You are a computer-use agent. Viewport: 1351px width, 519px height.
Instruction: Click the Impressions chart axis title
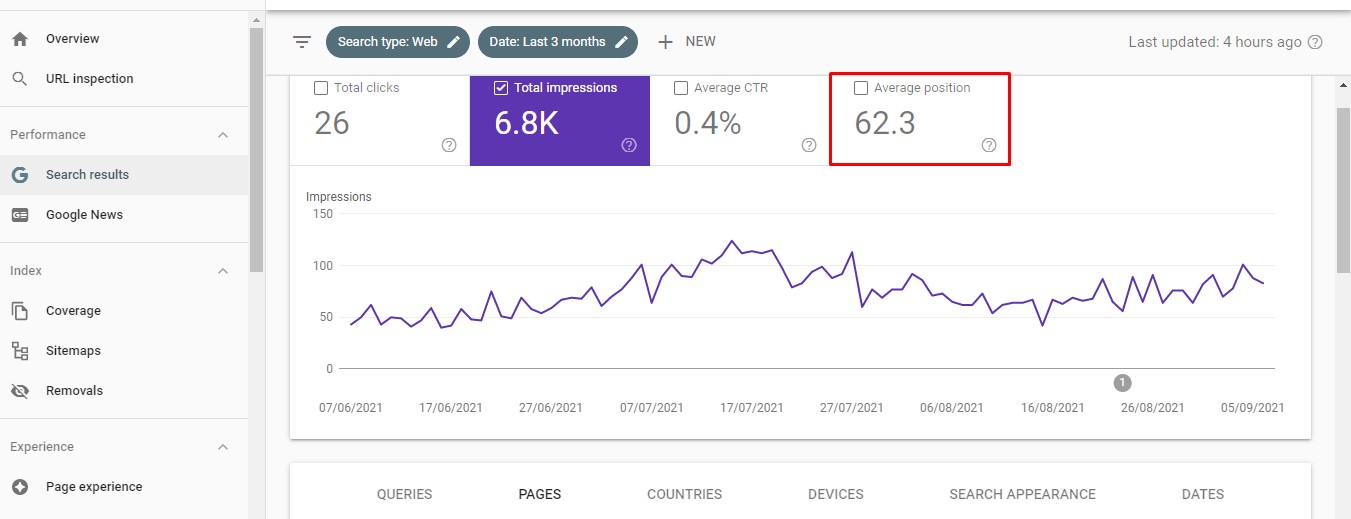[x=339, y=197]
